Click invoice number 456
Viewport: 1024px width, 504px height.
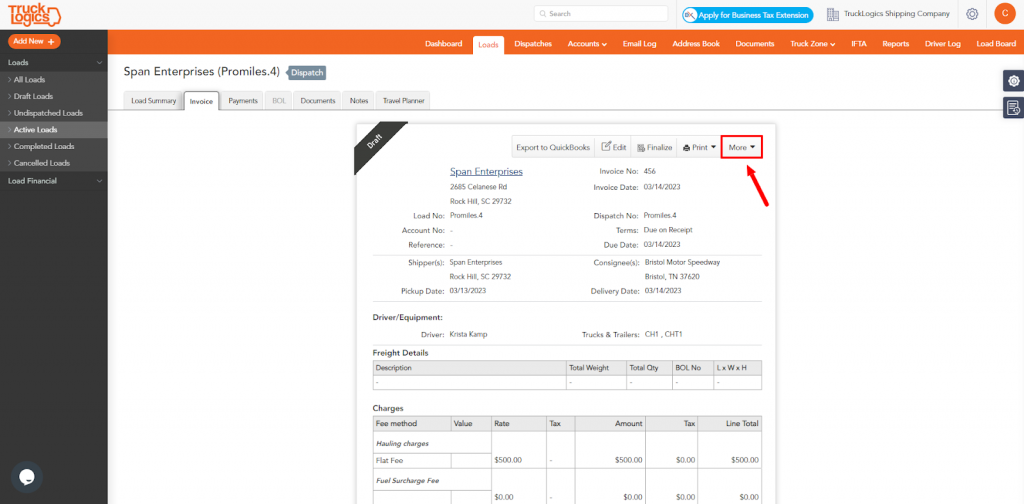(x=649, y=172)
